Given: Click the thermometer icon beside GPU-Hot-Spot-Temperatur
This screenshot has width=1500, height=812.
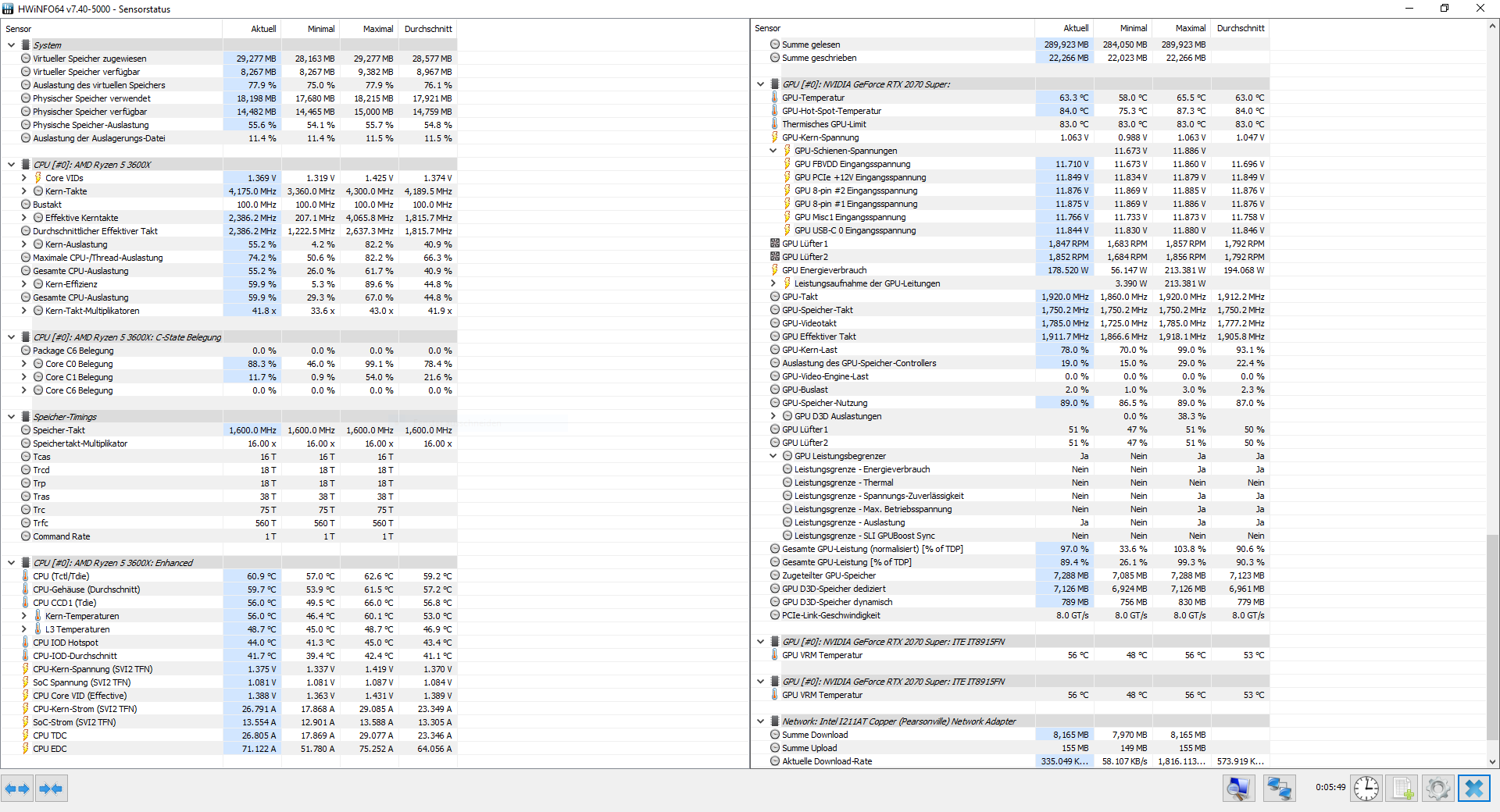Looking at the screenshot, I should [775, 111].
